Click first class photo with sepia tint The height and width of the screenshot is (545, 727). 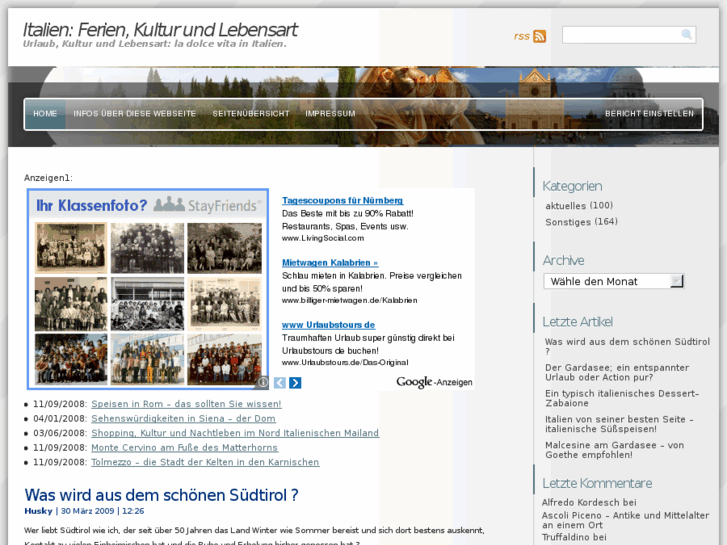pos(71,248)
